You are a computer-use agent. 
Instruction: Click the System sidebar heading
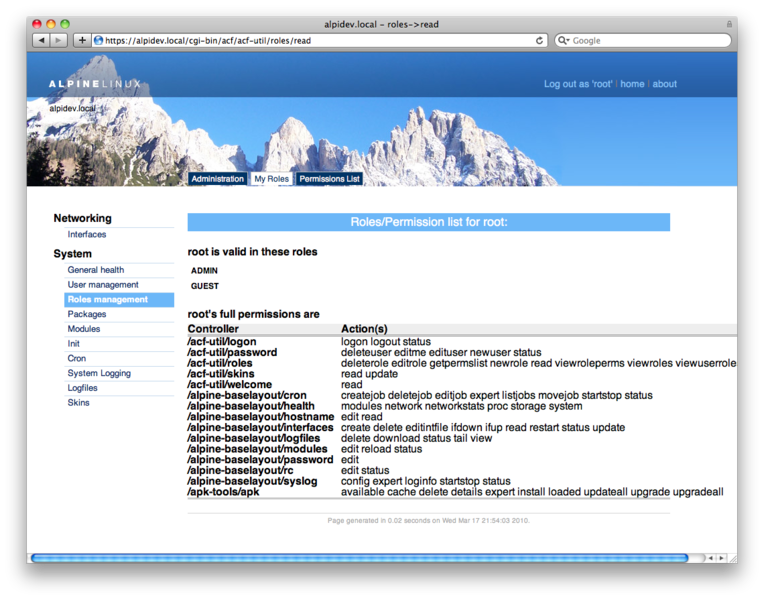(73, 254)
